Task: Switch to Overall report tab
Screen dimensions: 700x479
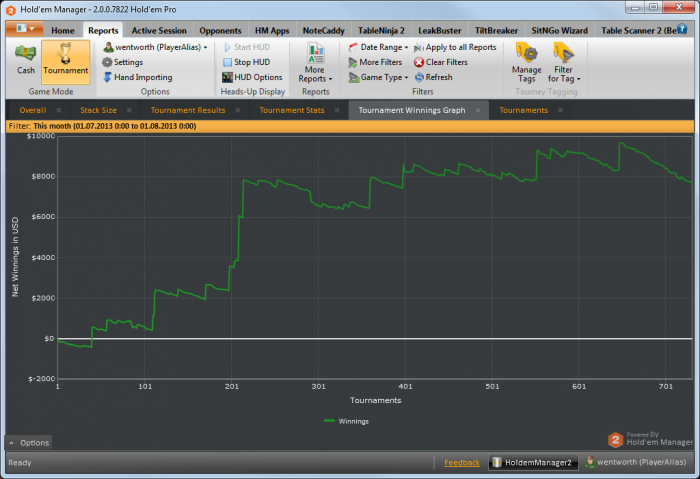Action: point(33,110)
